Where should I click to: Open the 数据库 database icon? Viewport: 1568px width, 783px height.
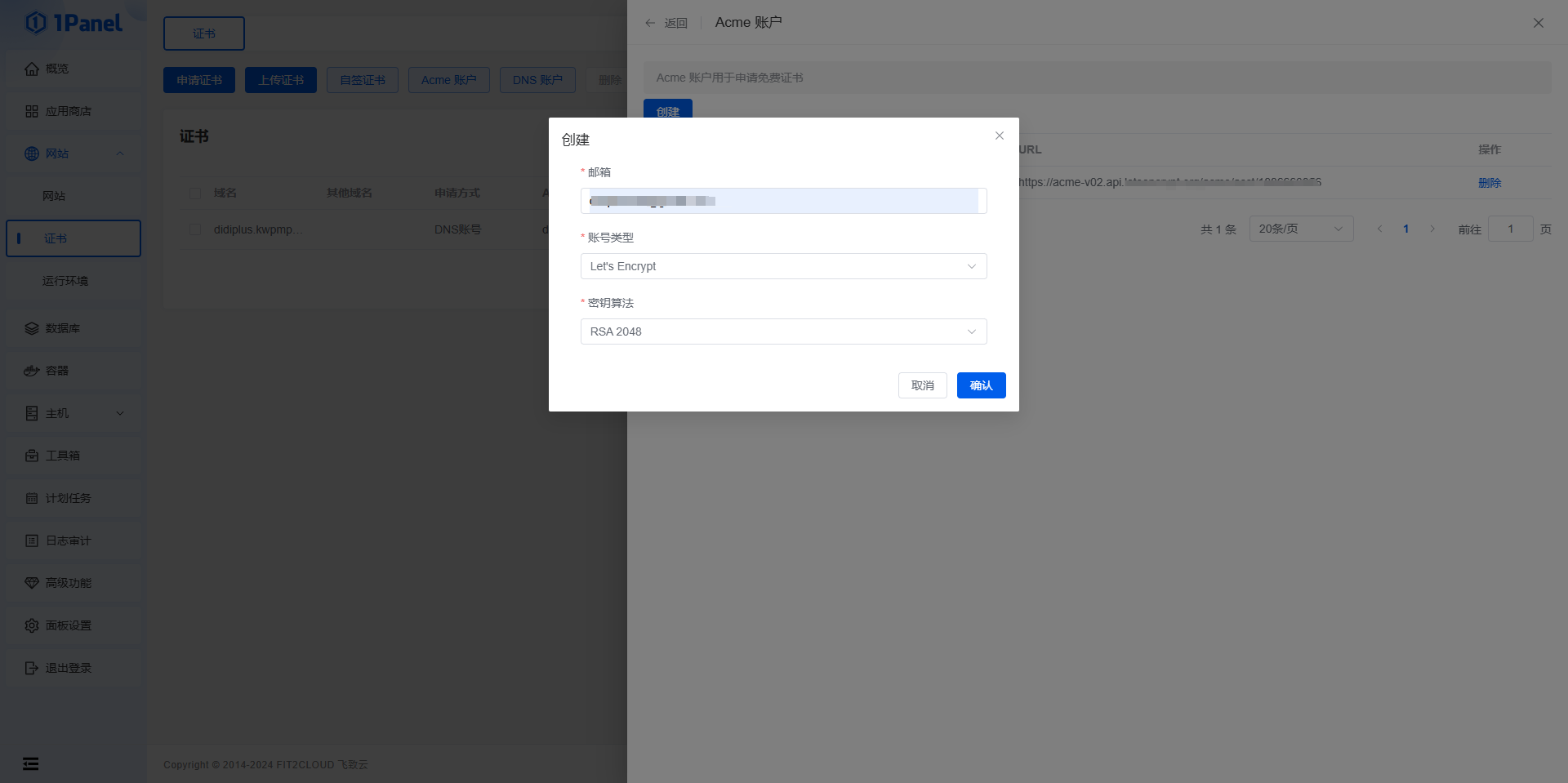pos(32,328)
